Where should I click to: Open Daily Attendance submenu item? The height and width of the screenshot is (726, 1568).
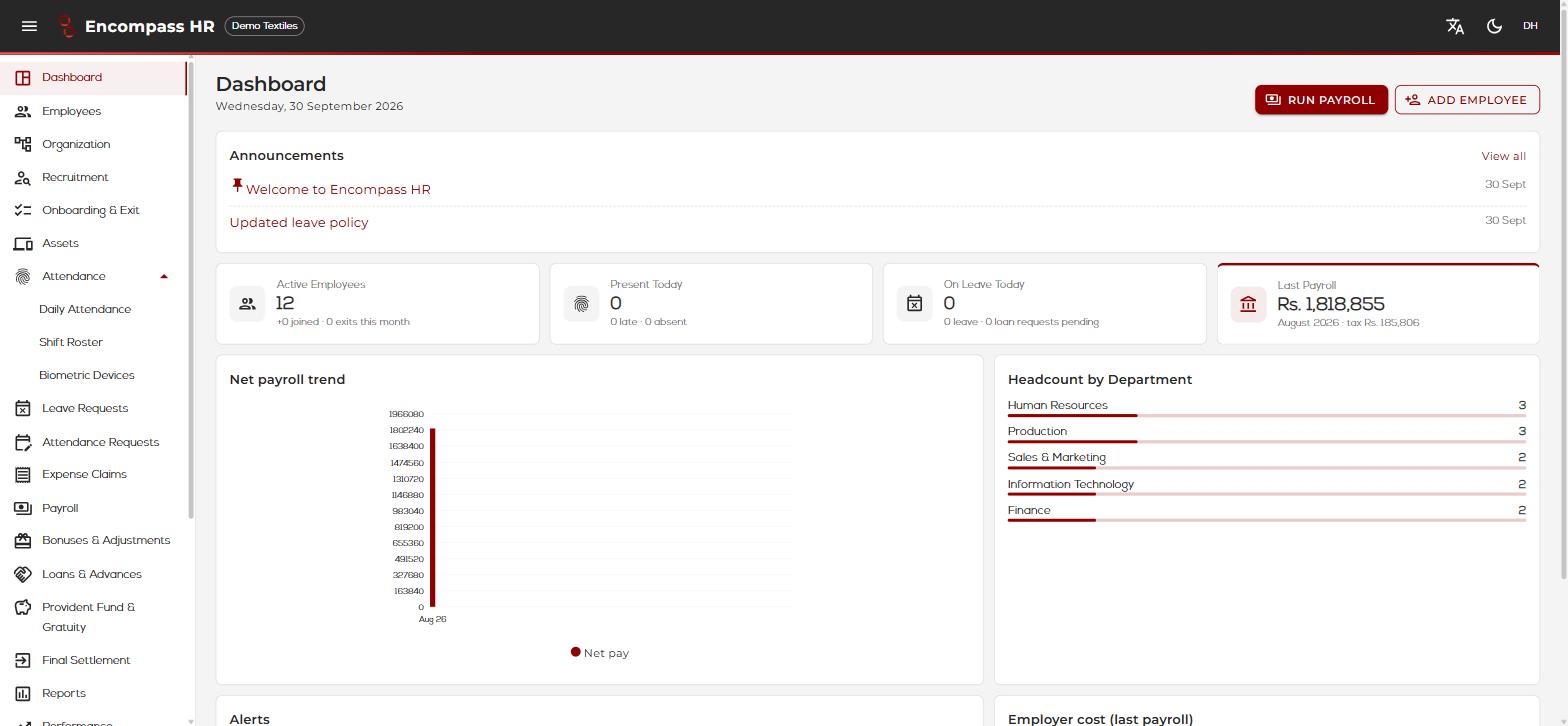85,310
